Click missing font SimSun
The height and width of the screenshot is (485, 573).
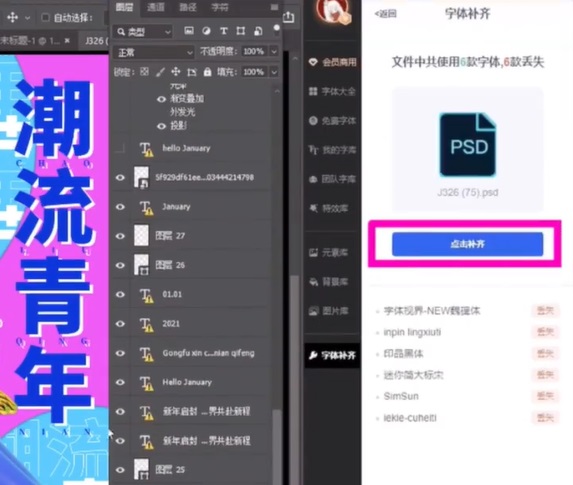pos(401,396)
